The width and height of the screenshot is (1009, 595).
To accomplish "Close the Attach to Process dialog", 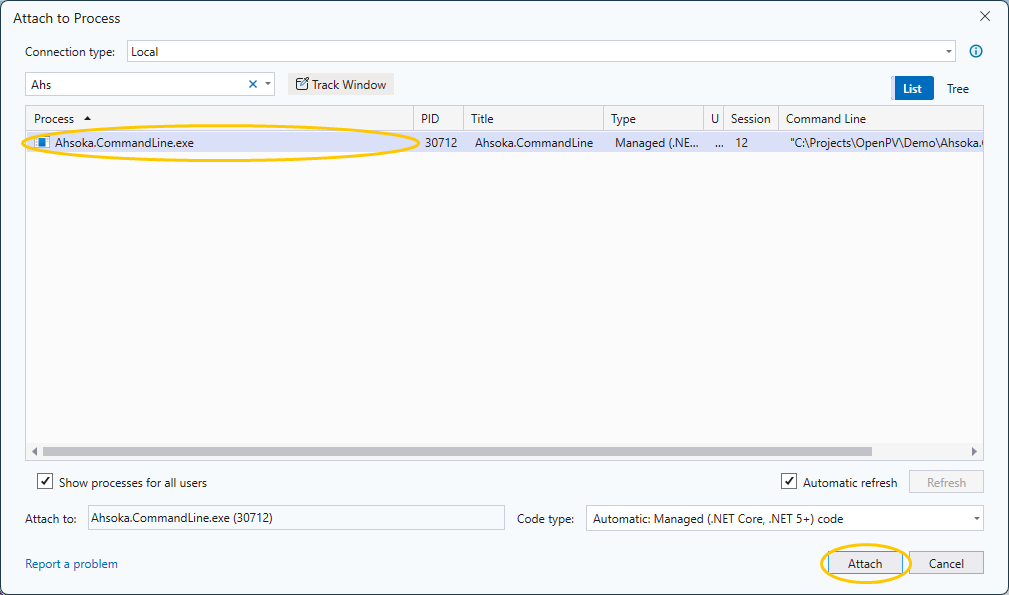I will [x=985, y=17].
